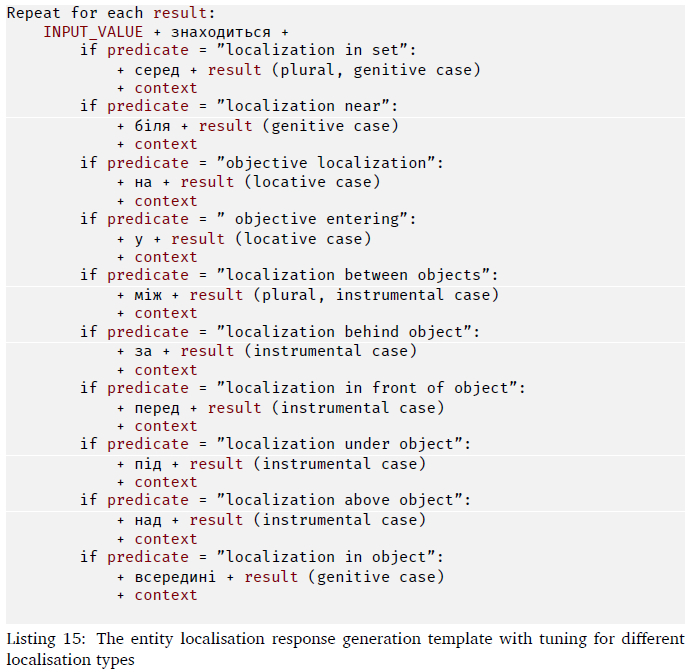696x672 pixels.
Task: Click the word "під"
Action: 148,463
